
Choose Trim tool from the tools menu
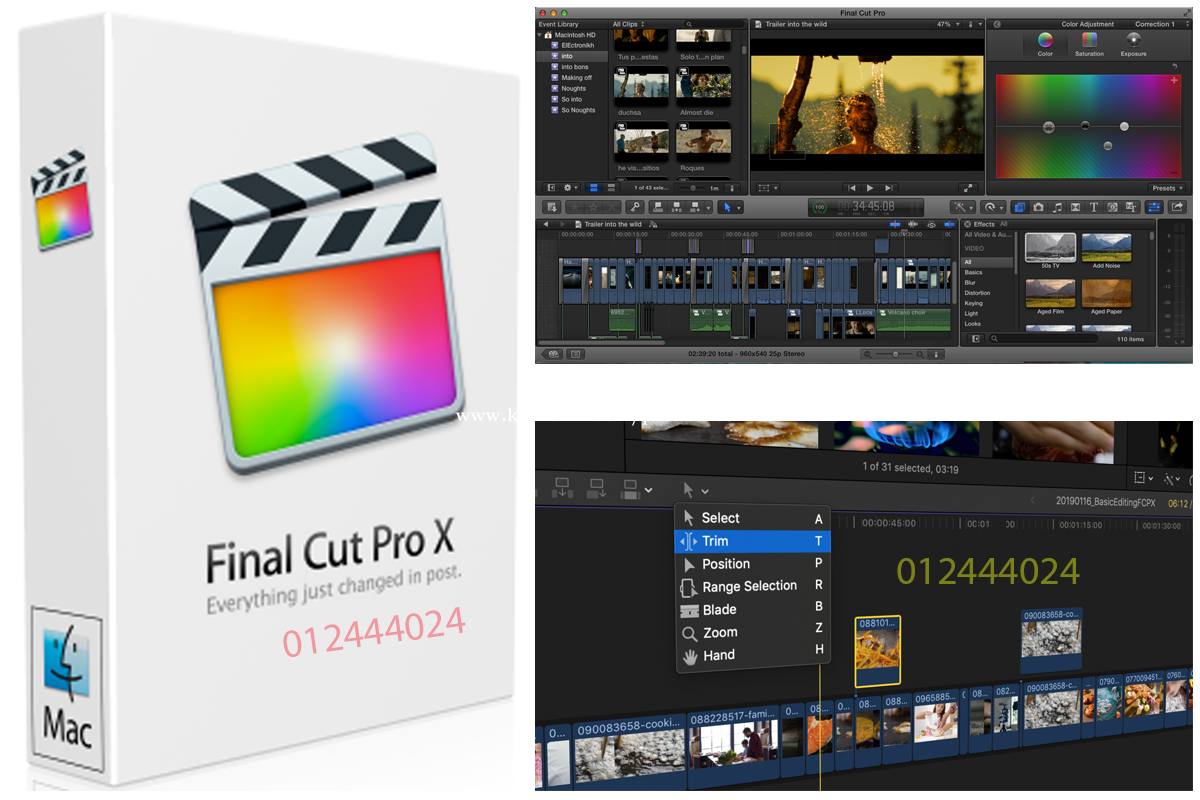pyautogui.click(x=753, y=541)
